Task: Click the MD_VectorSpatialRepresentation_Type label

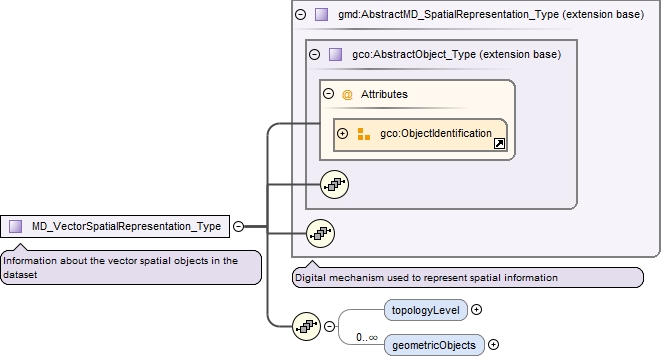Action: (126, 226)
